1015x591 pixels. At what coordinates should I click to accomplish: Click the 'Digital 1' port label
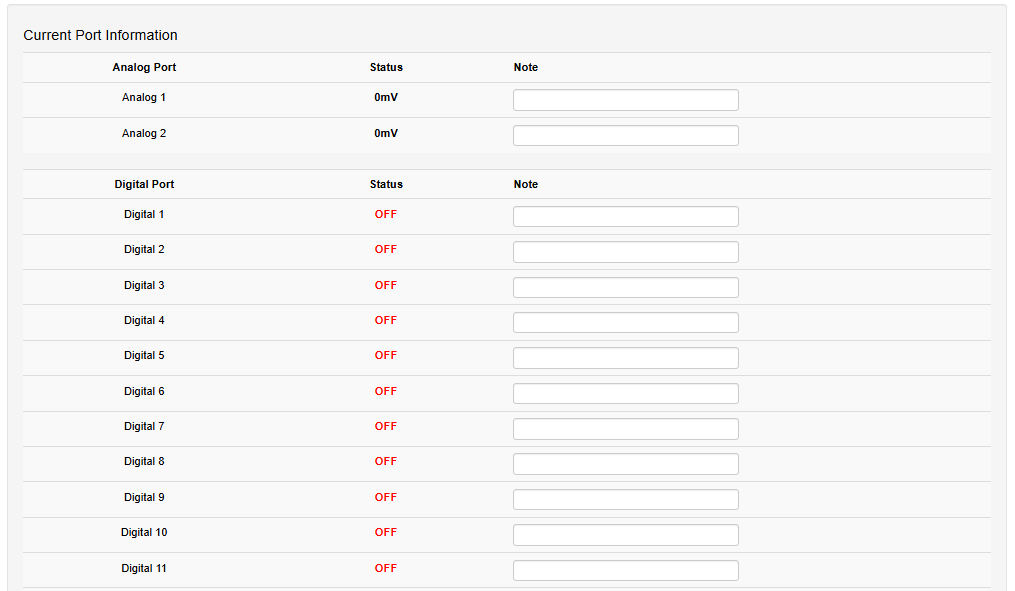click(144, 214)
